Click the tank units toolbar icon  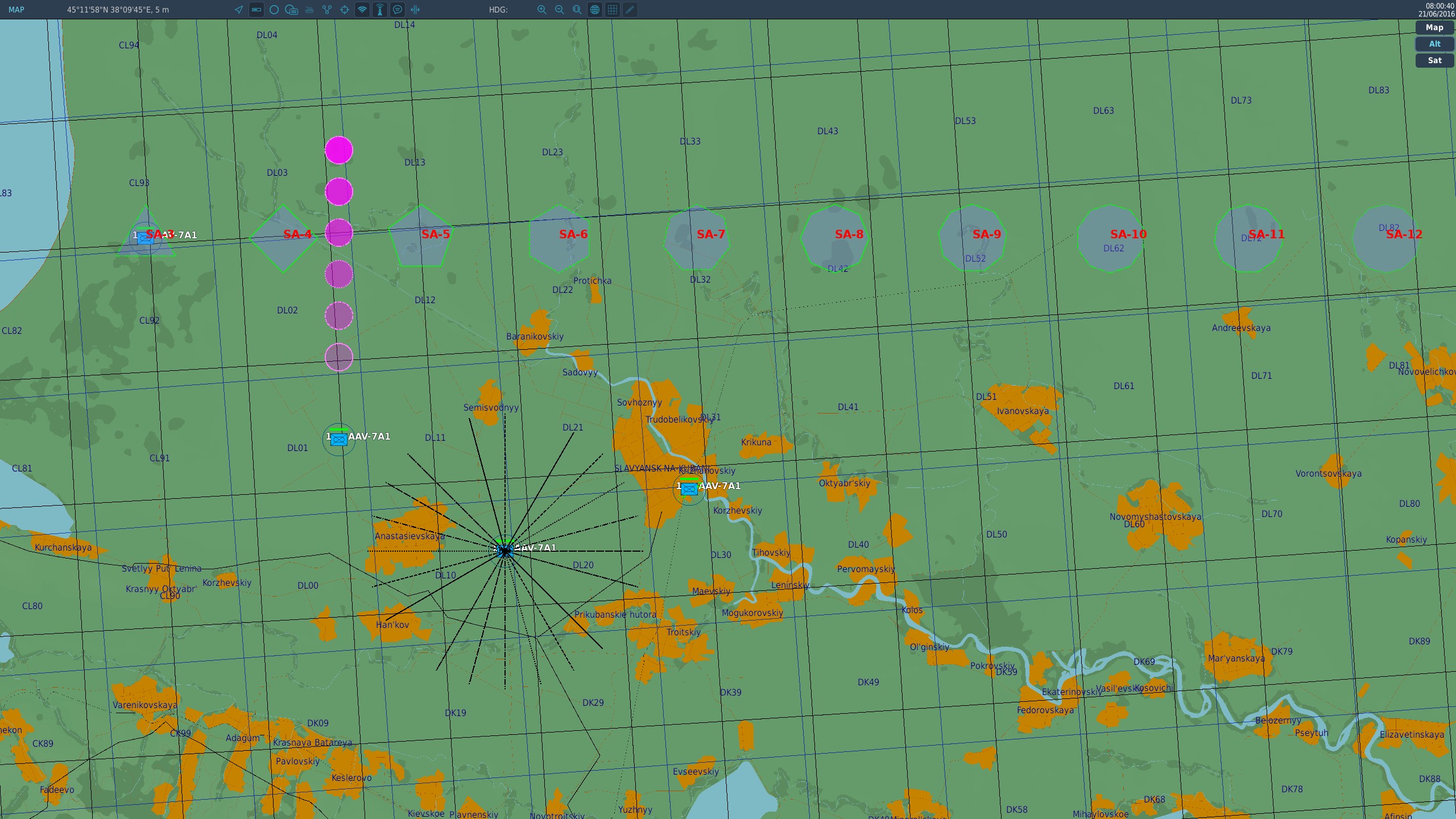point(309,10)
